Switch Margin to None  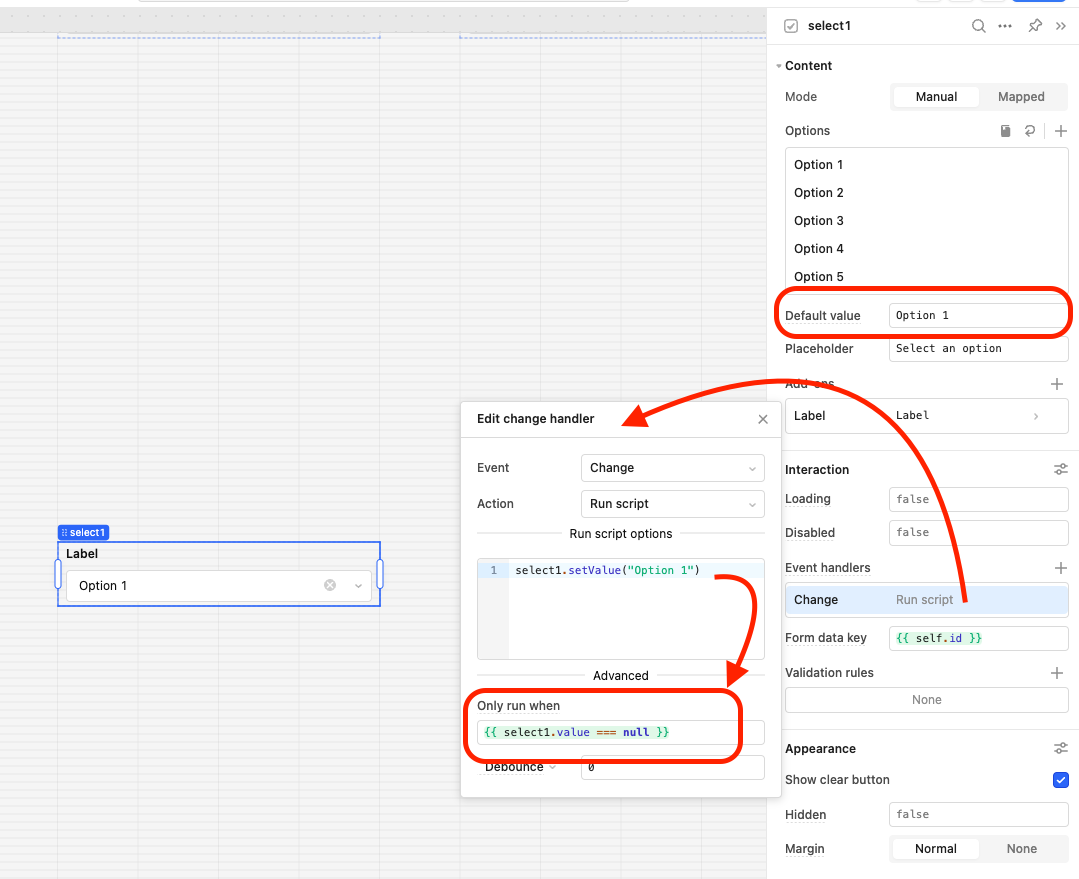coord(1023,848)
